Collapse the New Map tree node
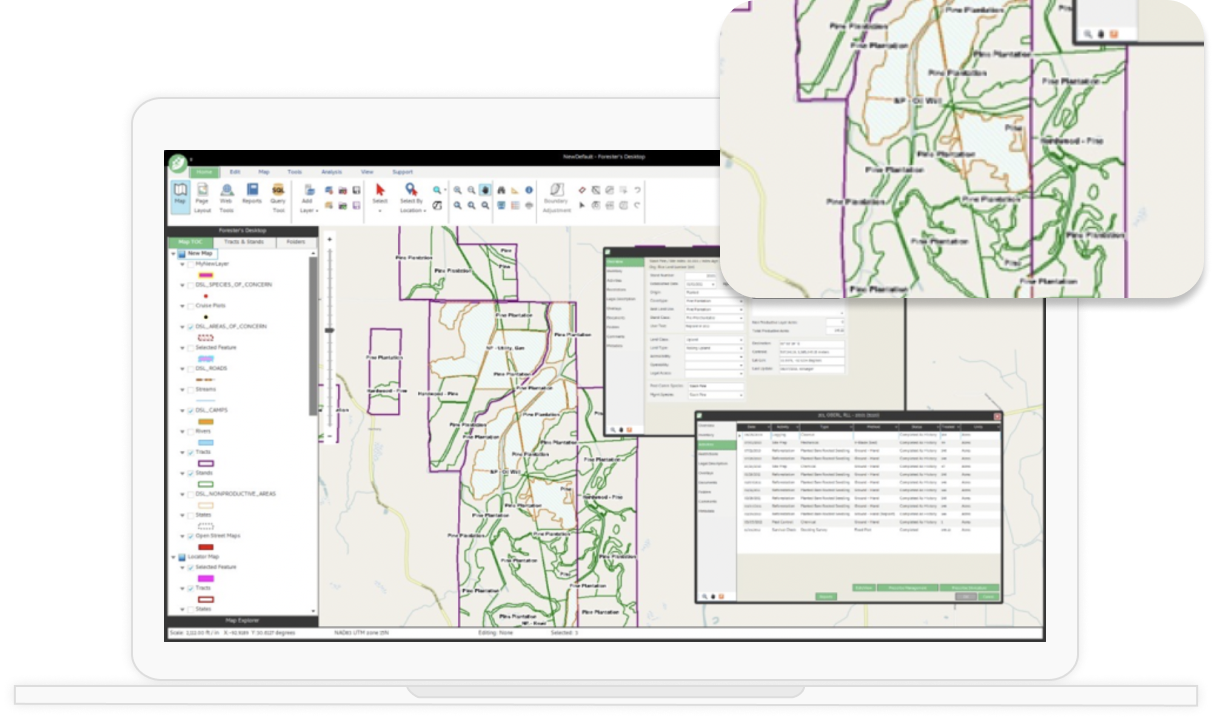 pyautogui.click(x=171, y=254)
